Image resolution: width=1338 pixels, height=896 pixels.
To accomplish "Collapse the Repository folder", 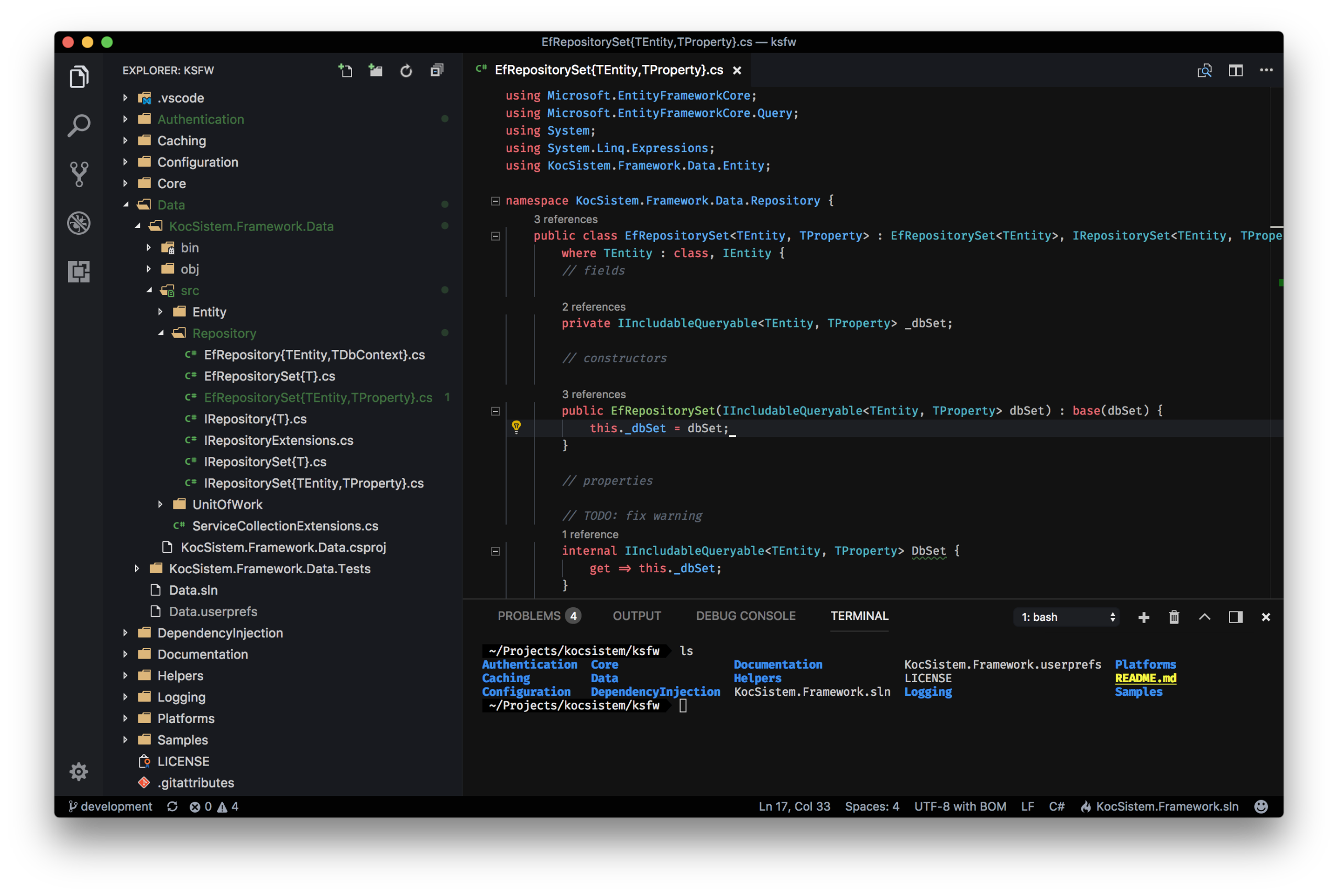I will coord(223,333).
